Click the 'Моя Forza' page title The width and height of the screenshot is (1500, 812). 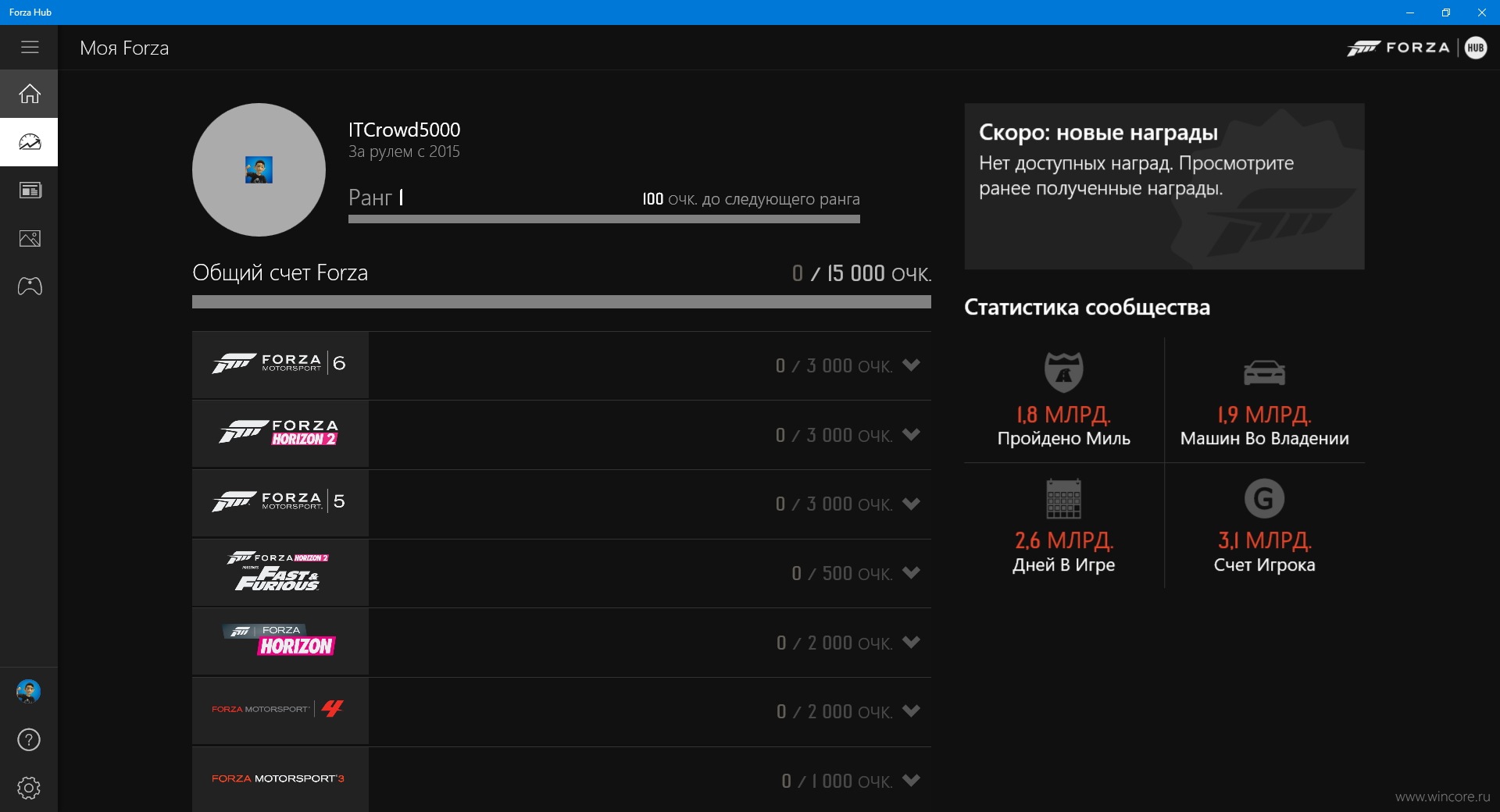click(124, 48)
